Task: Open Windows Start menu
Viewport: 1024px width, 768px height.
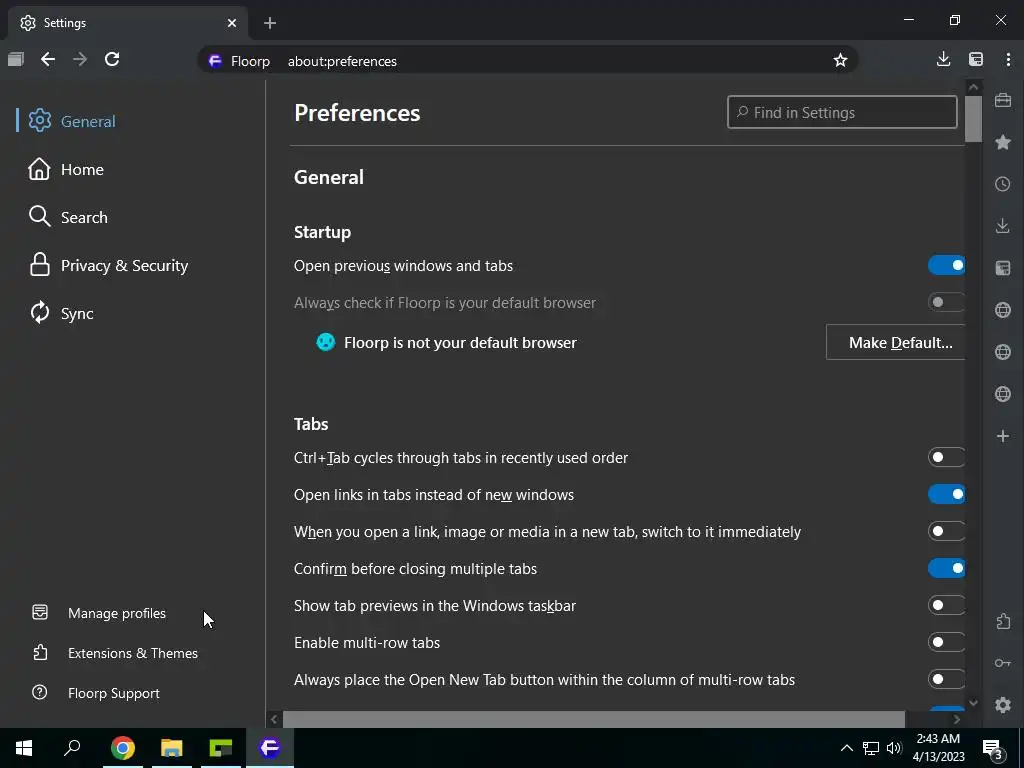Action: 24,747
